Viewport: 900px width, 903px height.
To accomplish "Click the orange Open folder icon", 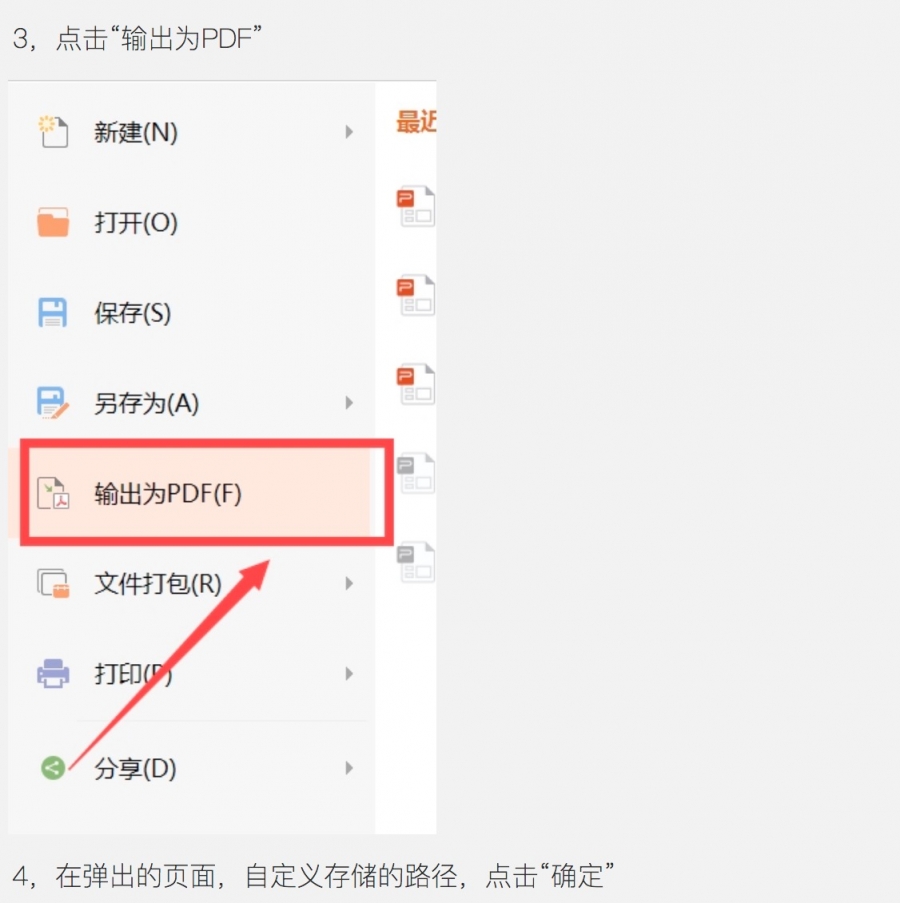I will (x=53, y=222).
